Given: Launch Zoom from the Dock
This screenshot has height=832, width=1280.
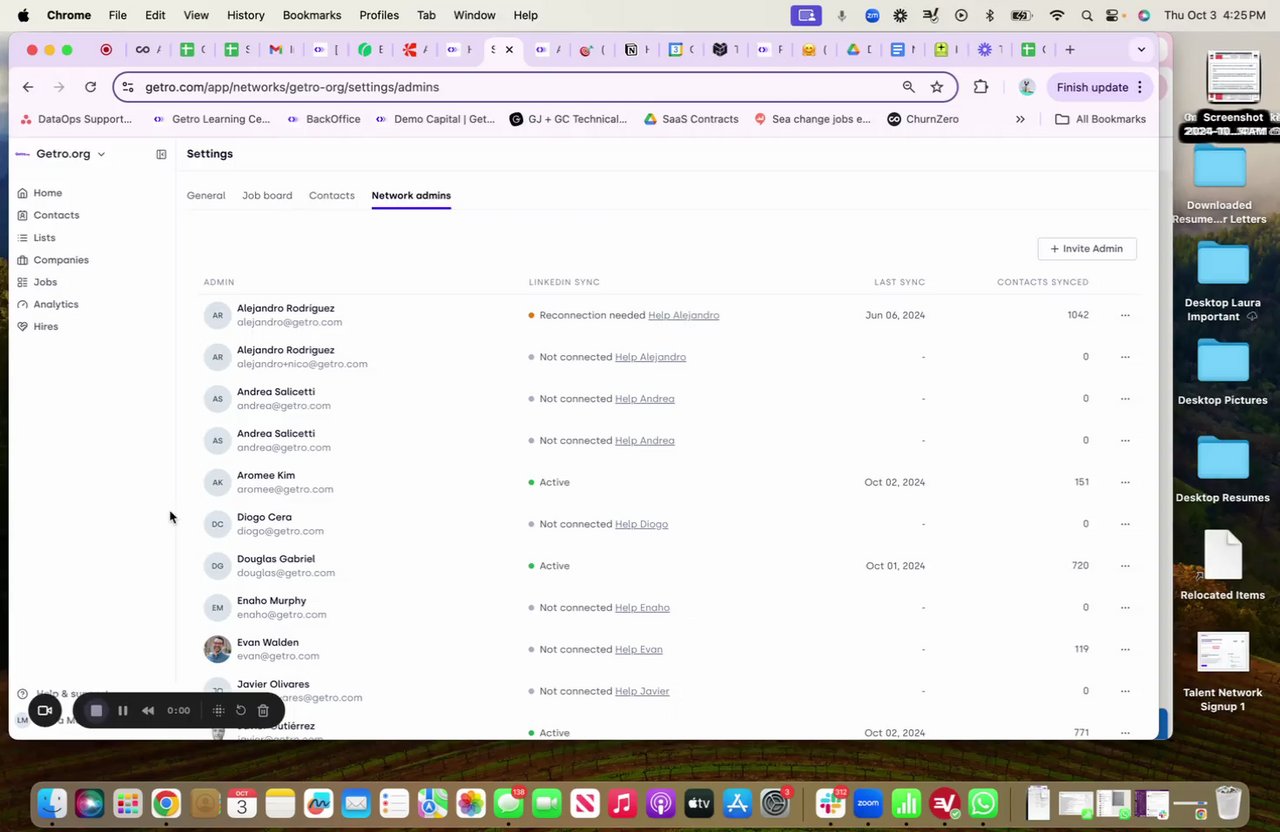Looking at the screenshot, I should point(868,803).
